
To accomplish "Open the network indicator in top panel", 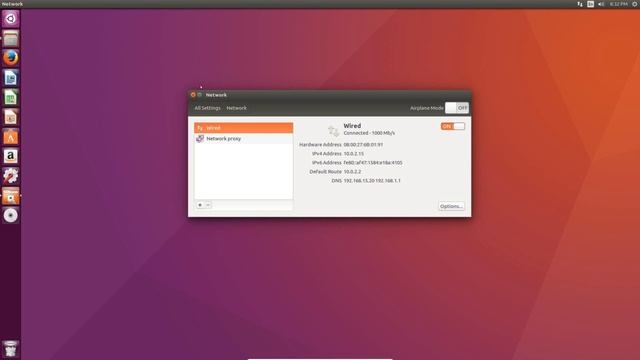I will pos(580,4).
